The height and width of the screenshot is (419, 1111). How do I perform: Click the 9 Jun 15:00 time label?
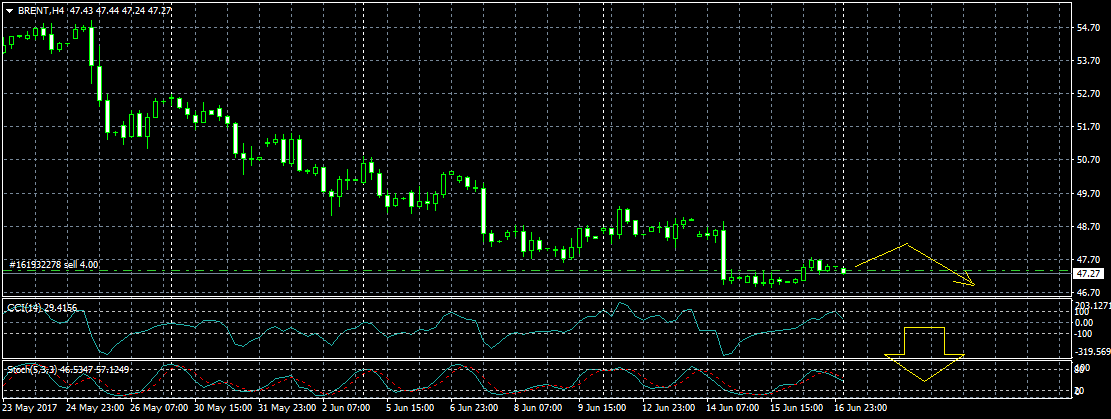(x=602, y=408)
